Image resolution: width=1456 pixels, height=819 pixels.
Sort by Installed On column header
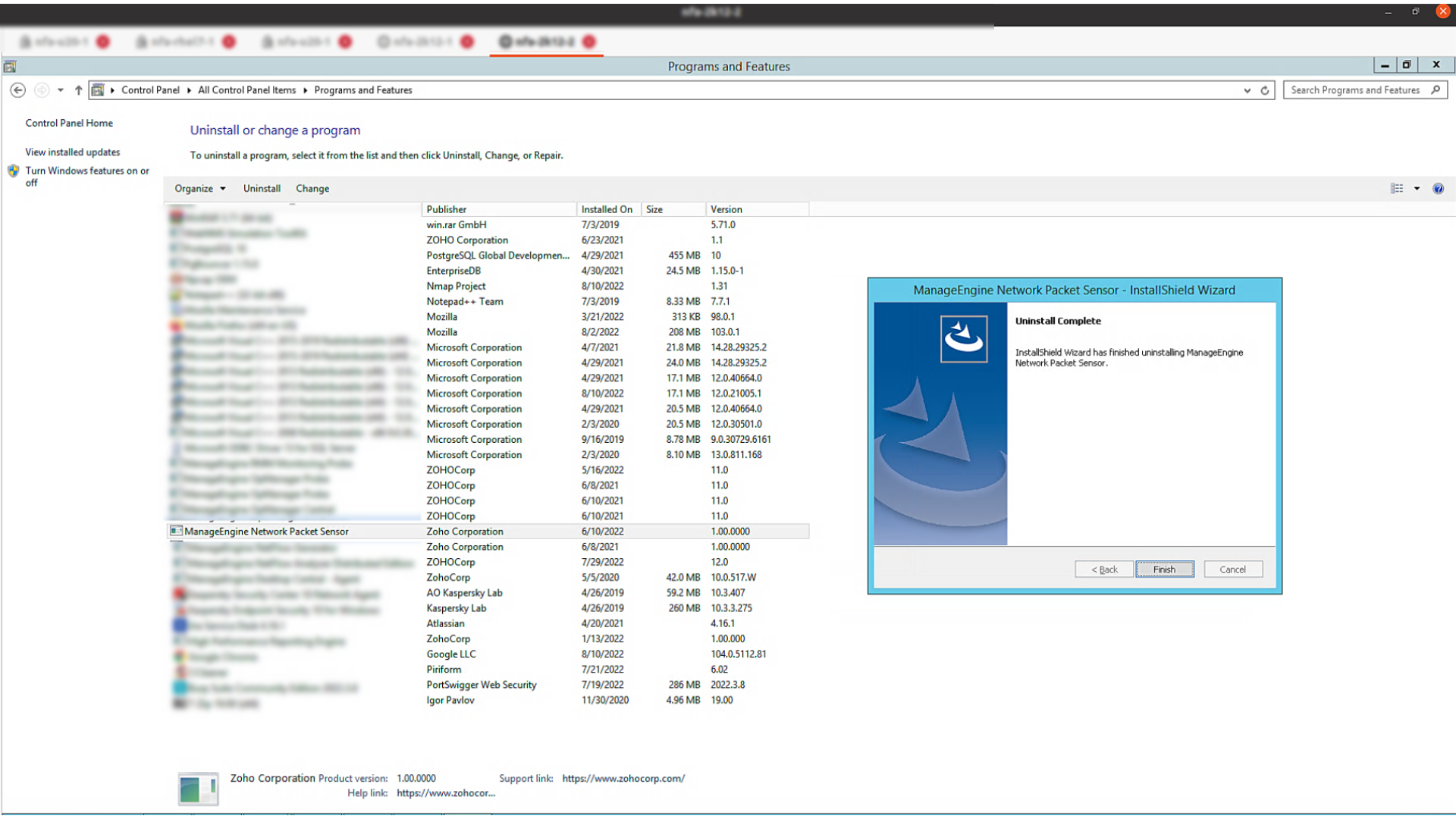pos(607,209)
